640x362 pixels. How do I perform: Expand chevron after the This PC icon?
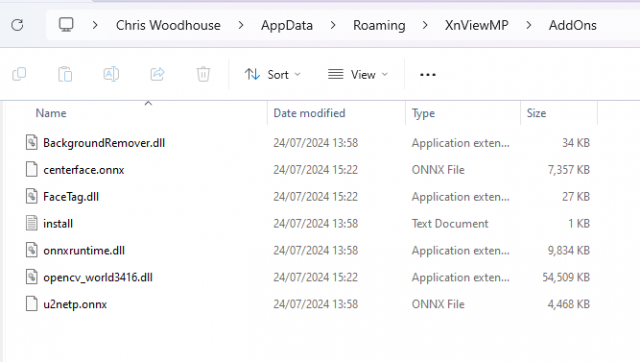95,25
